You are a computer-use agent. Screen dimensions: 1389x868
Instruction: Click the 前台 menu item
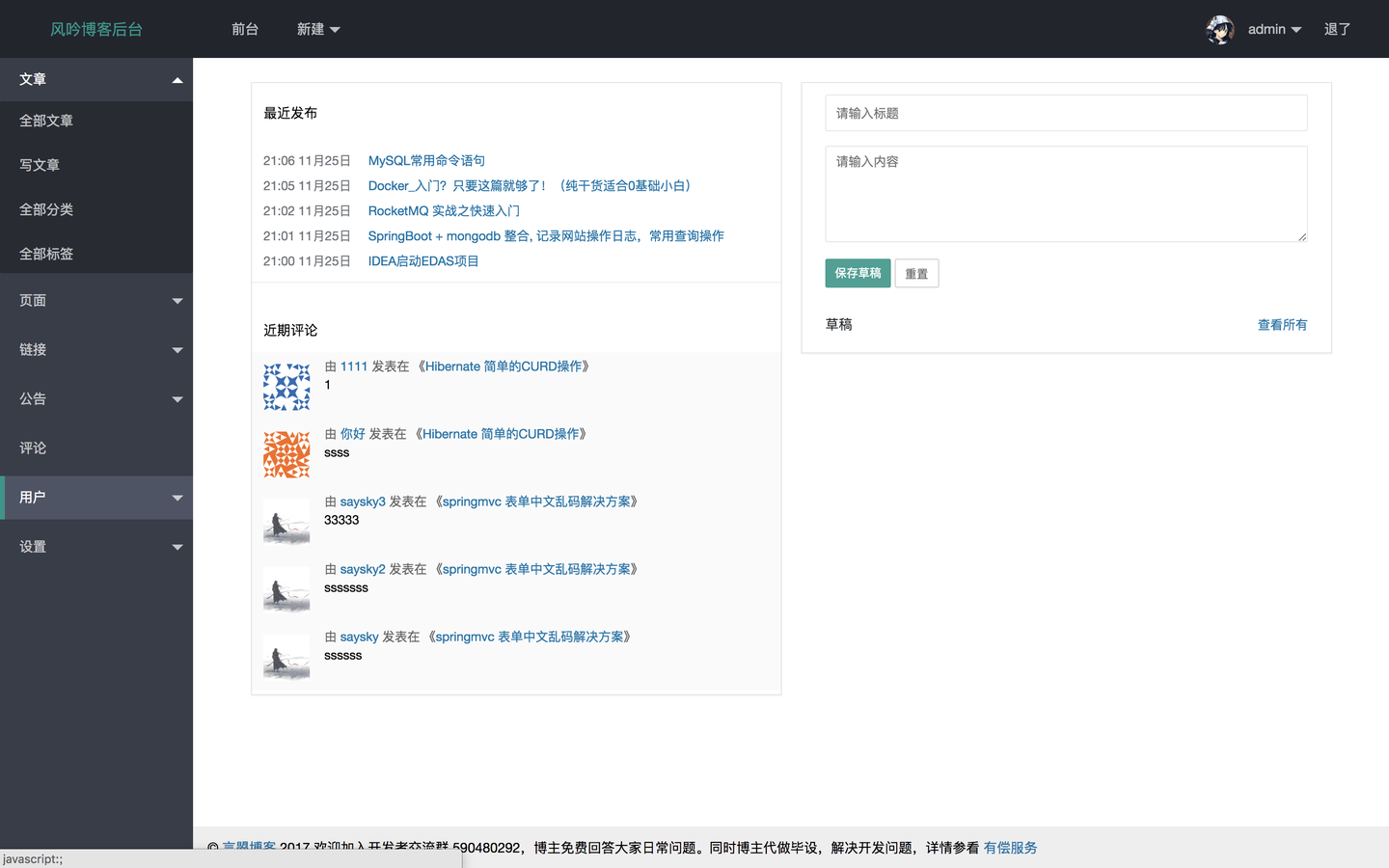pos(244,29)
